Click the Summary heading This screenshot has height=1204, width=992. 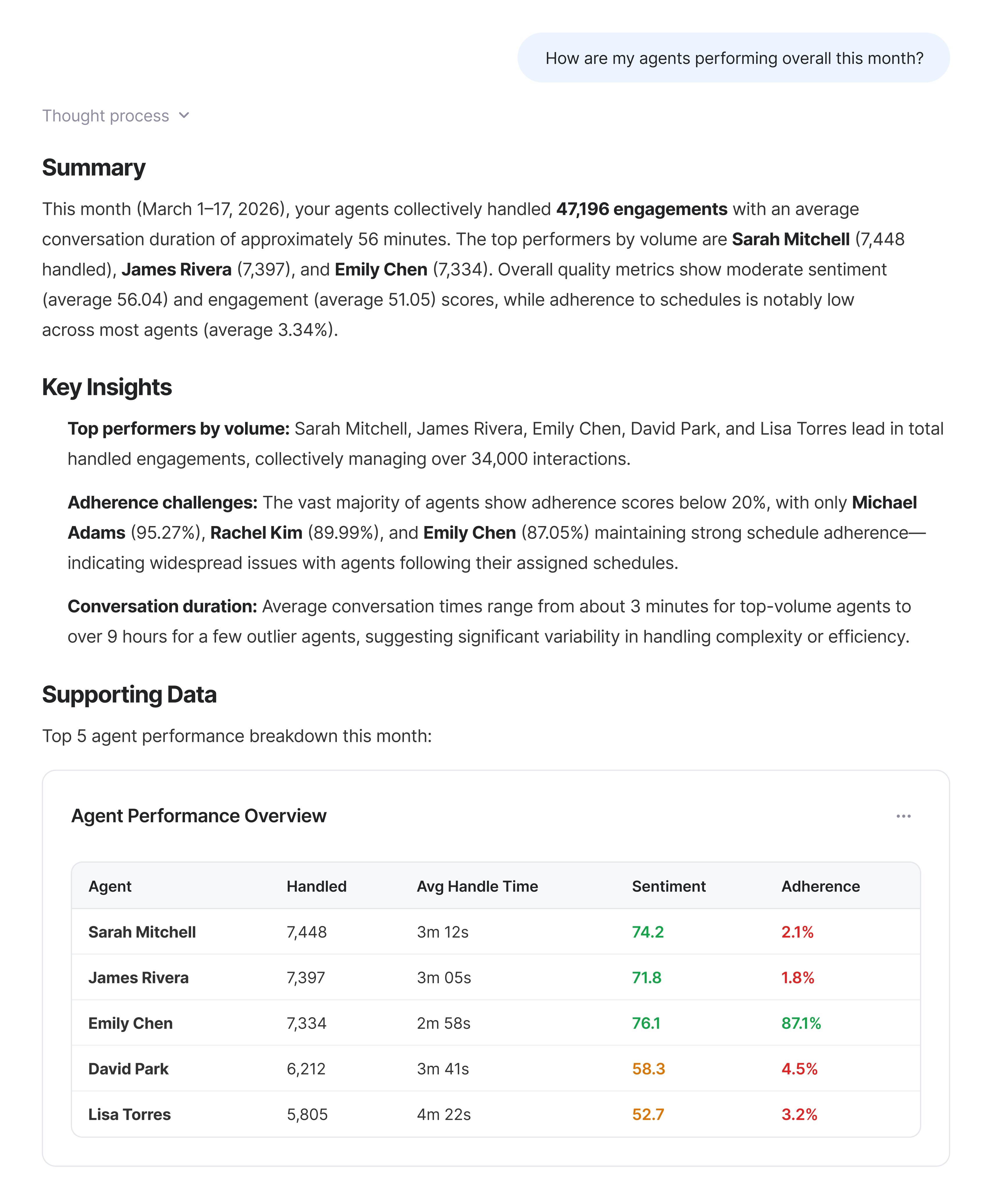click(94, 167)
